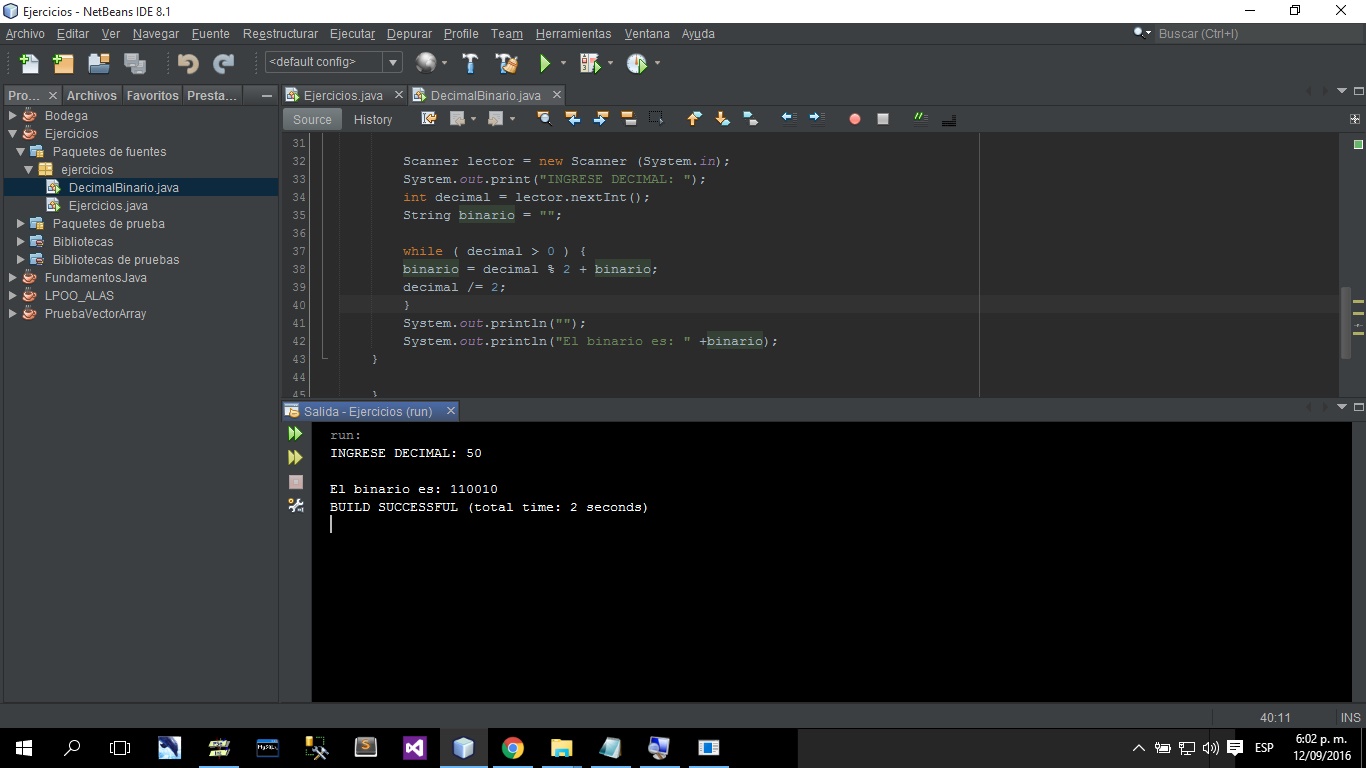Open Google Chrome from the taskbar
This screenshot has width=1366, height=768.
click(x=512, y=747)
